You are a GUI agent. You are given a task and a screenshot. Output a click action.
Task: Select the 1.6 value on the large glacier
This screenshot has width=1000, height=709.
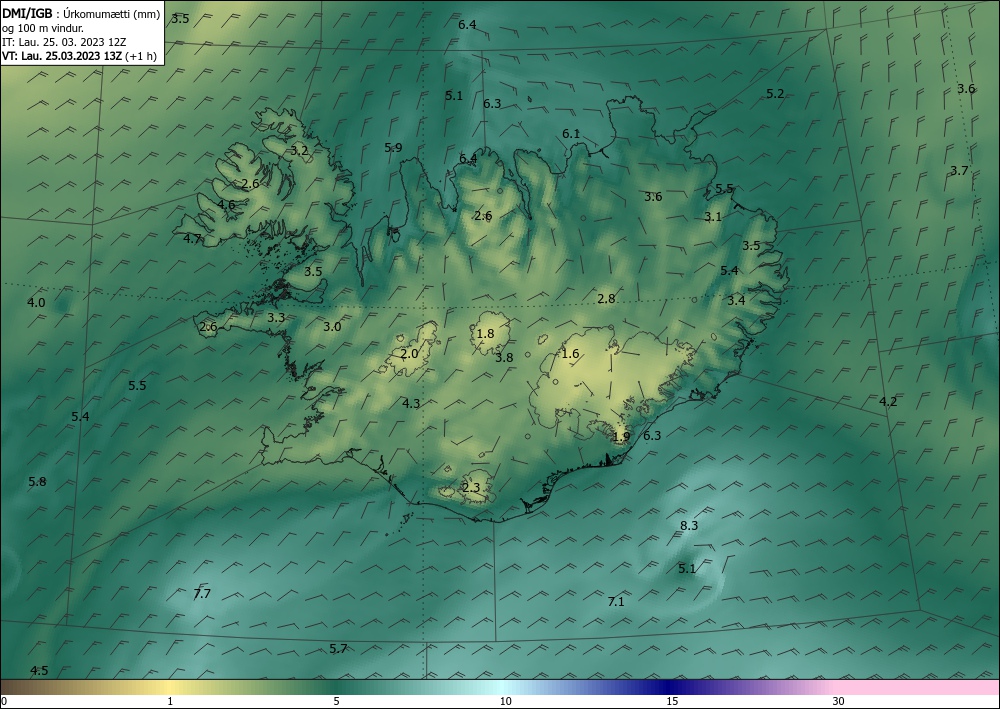[x=570, y=354]
